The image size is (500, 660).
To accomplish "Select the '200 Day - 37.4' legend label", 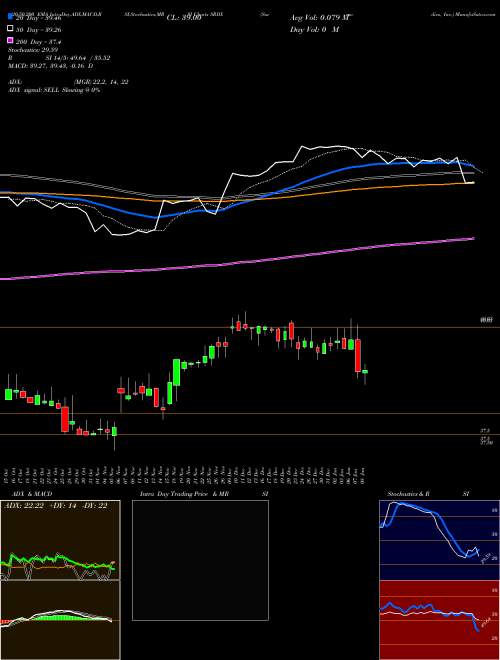I will tap(38, 42).
